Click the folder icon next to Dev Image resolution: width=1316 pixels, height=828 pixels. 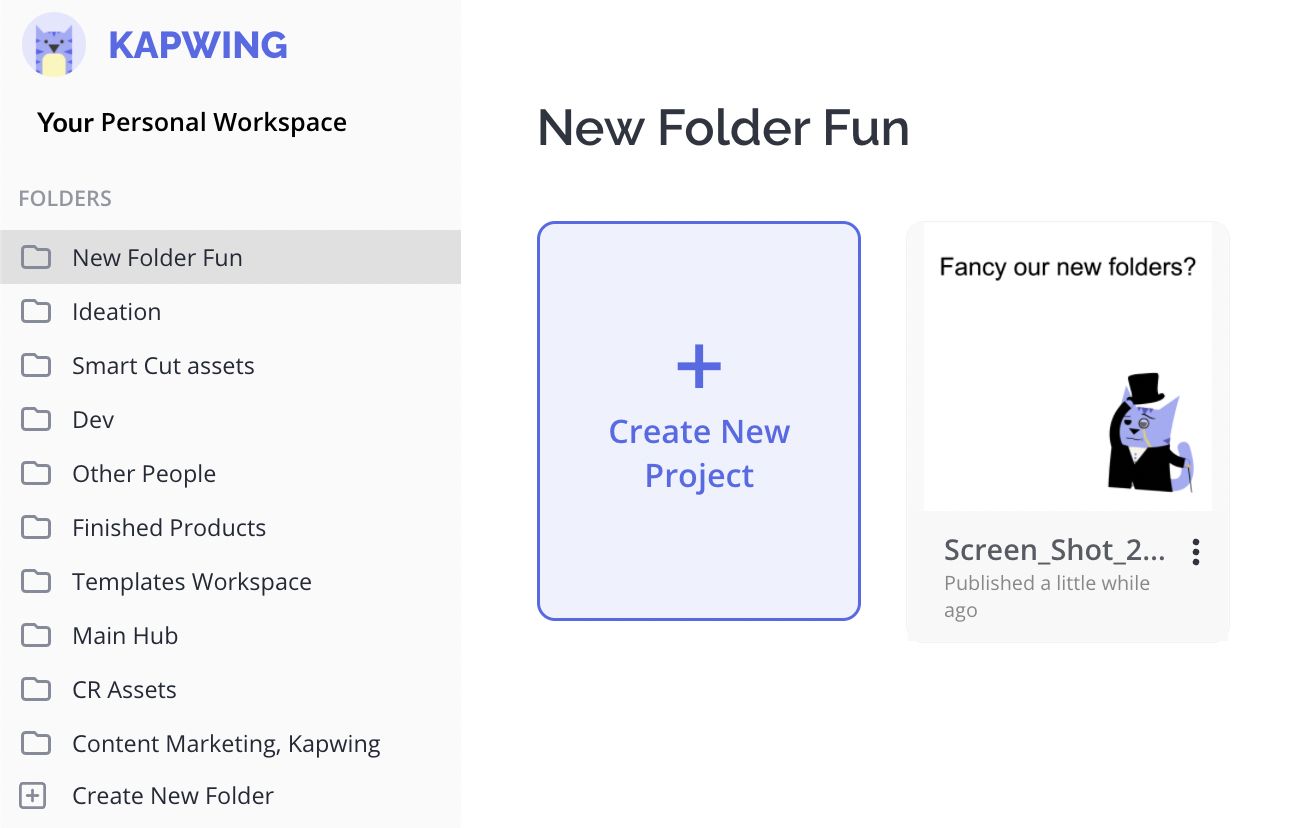pyautogui.click(x=36, y=420)
